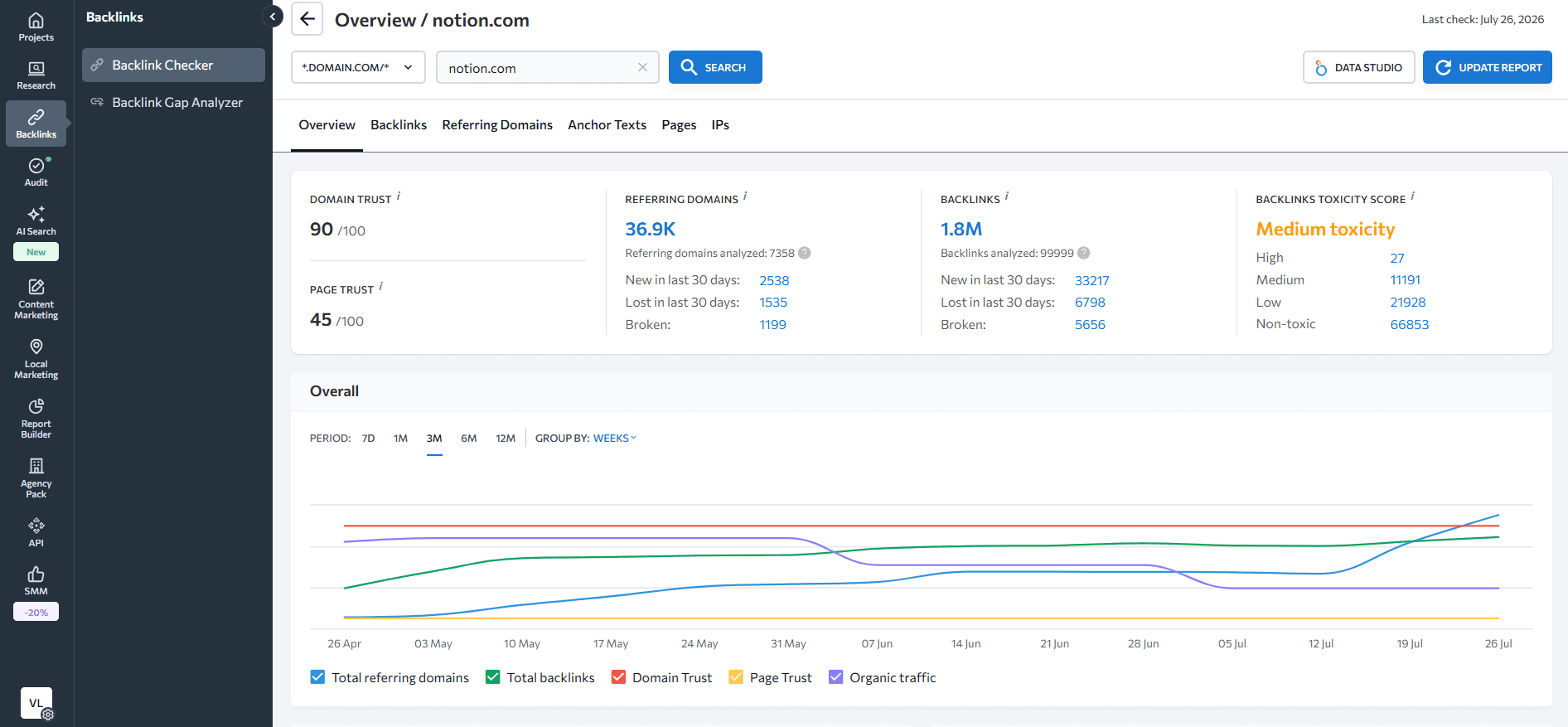Set chart period to 1M

tap(401, 438)
